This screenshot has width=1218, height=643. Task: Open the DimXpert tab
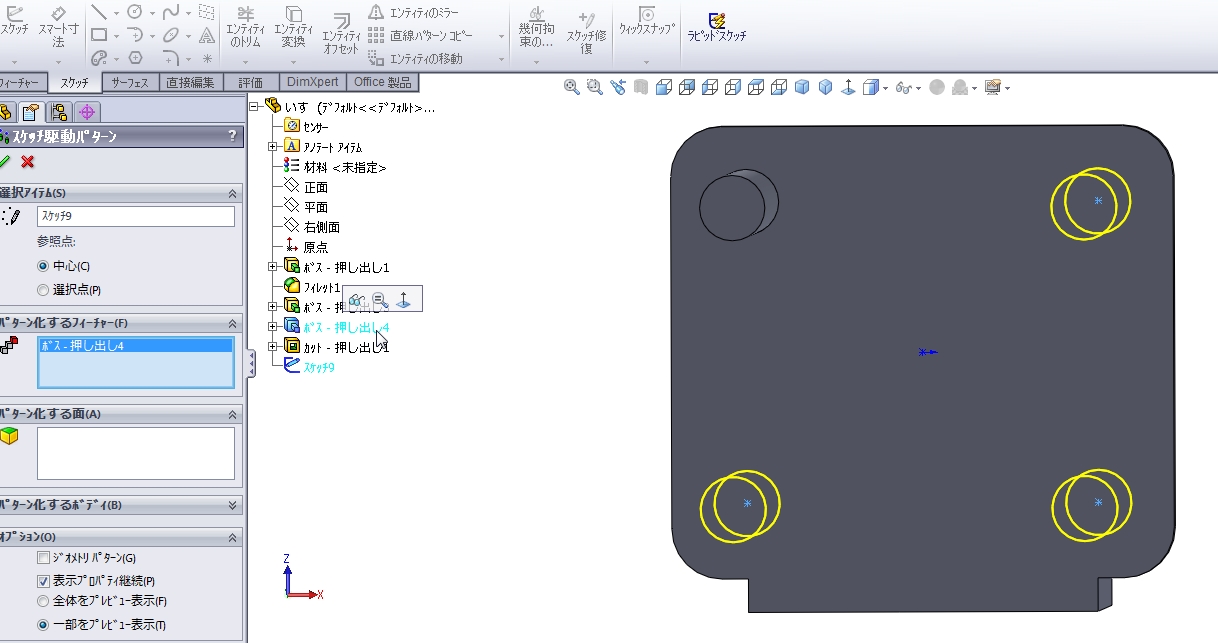tap(312, 82)
